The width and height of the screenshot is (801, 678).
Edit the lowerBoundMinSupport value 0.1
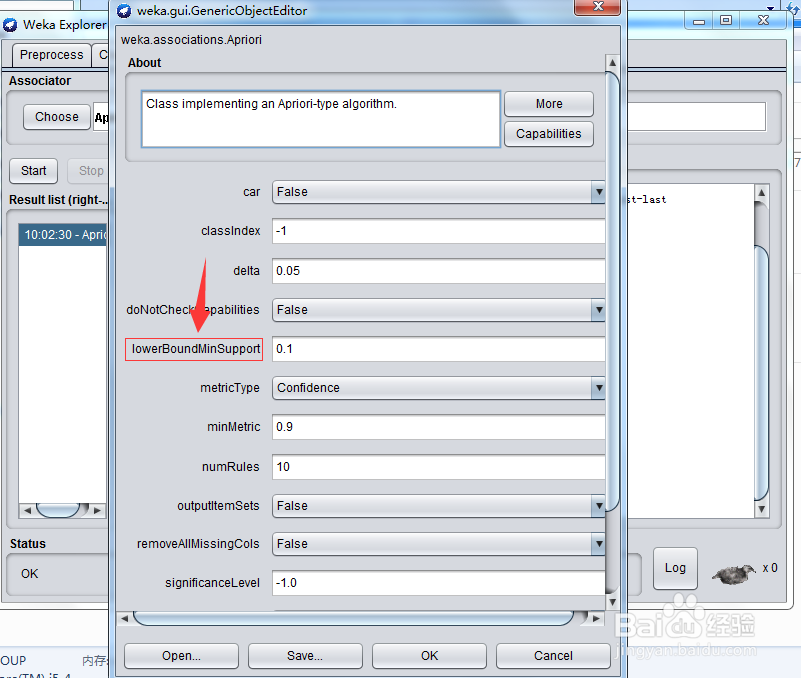(x=438, y=349)
